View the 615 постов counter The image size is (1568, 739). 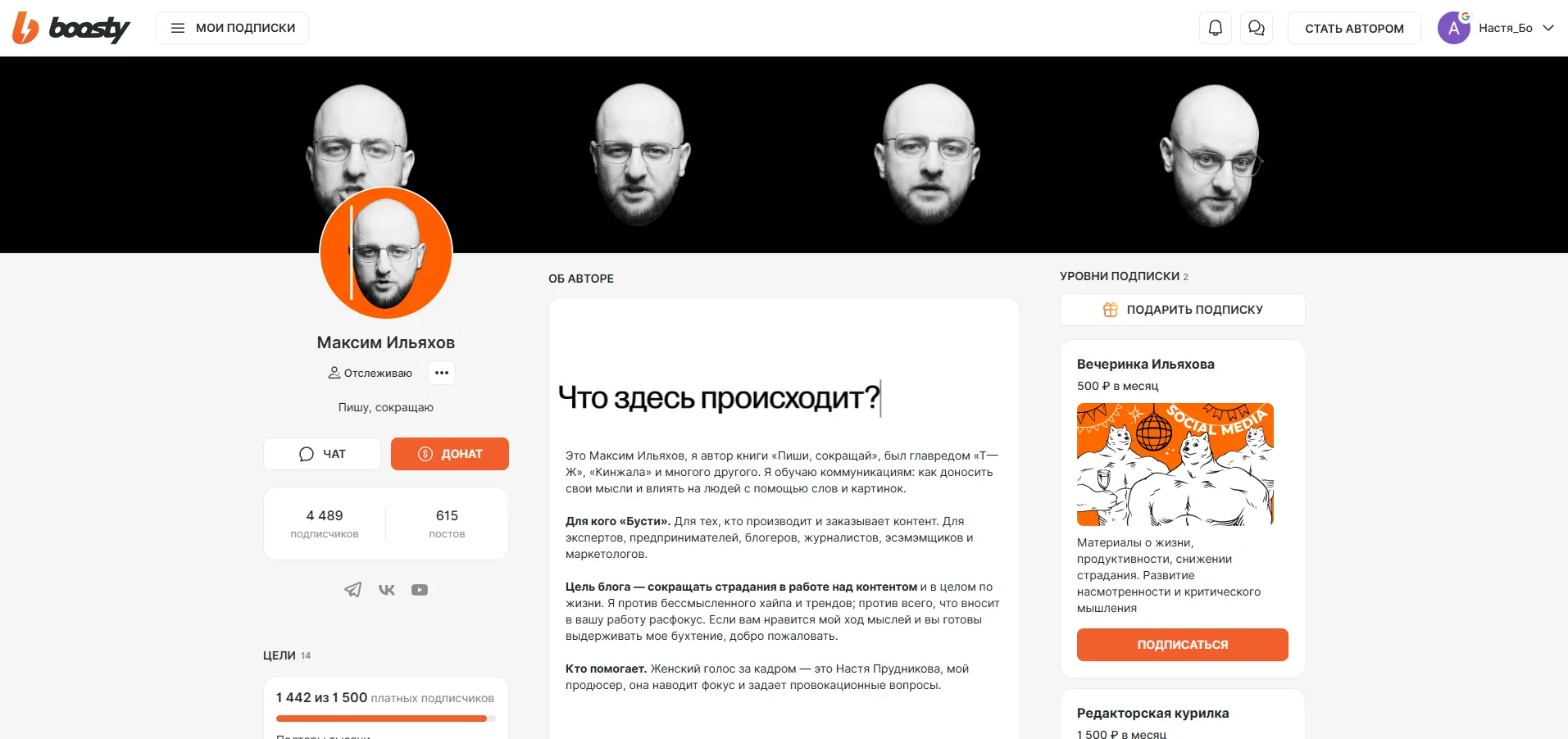click(447, 524)
